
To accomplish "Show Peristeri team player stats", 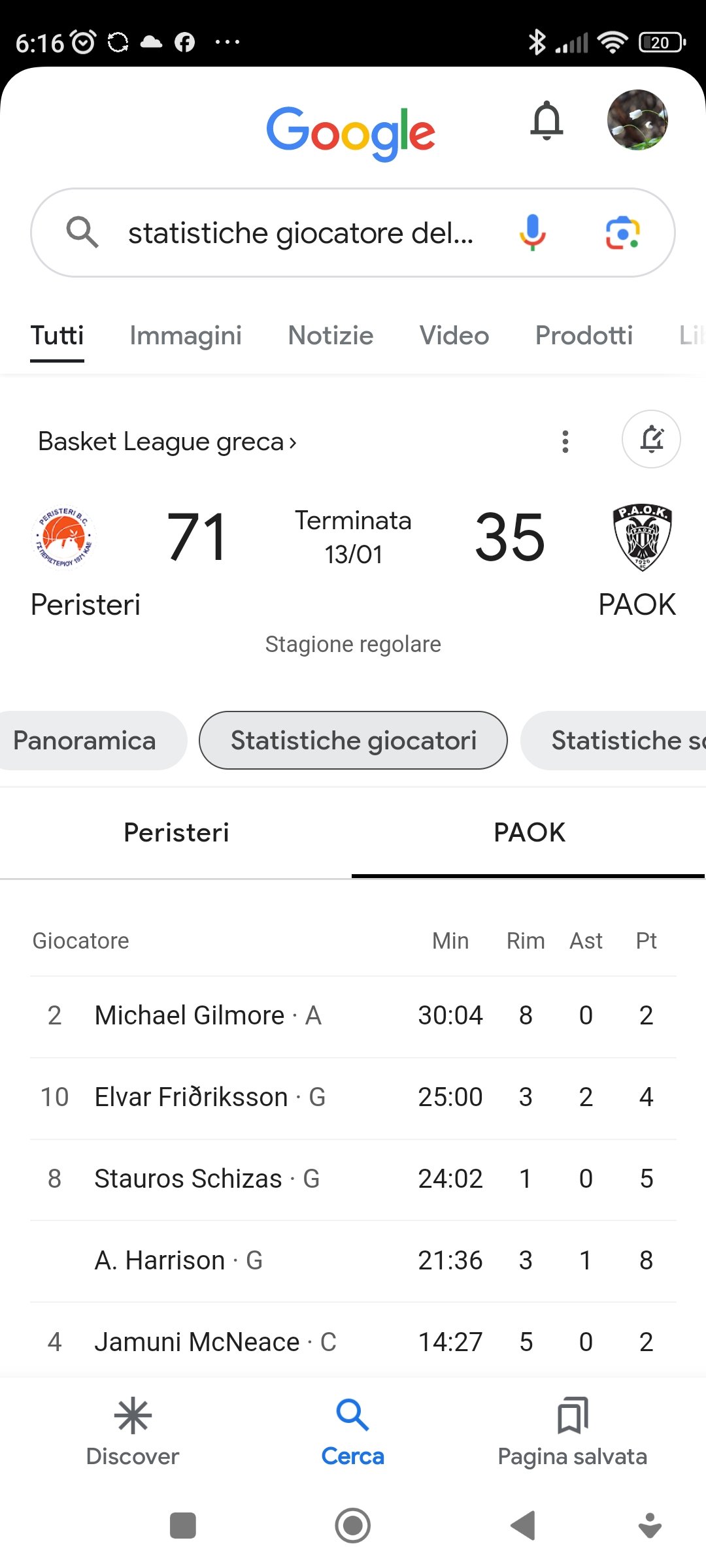I will 176,833.
